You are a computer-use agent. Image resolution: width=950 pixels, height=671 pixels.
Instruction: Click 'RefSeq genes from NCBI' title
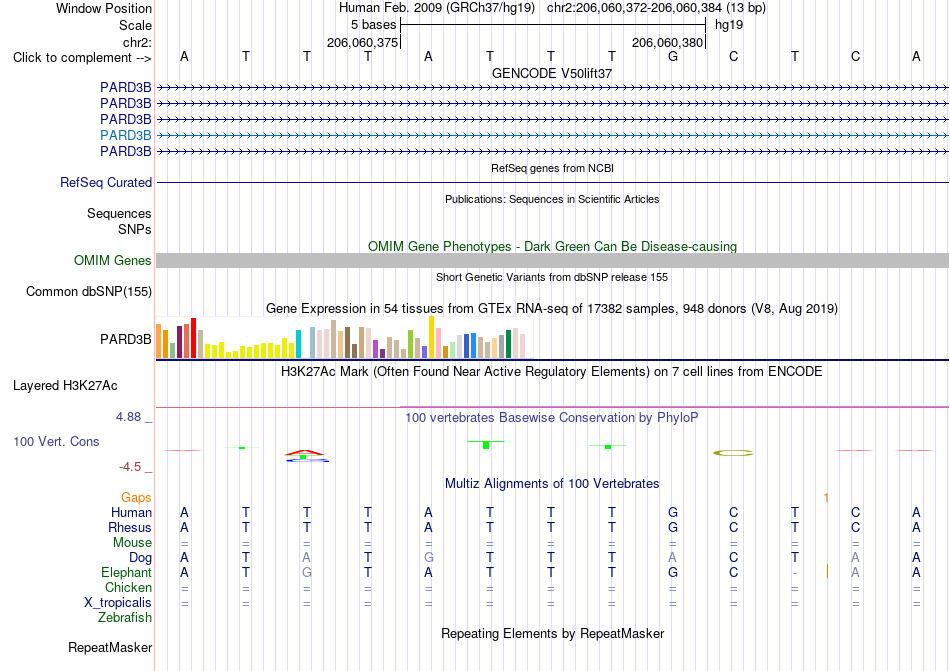tap(552, 168)
